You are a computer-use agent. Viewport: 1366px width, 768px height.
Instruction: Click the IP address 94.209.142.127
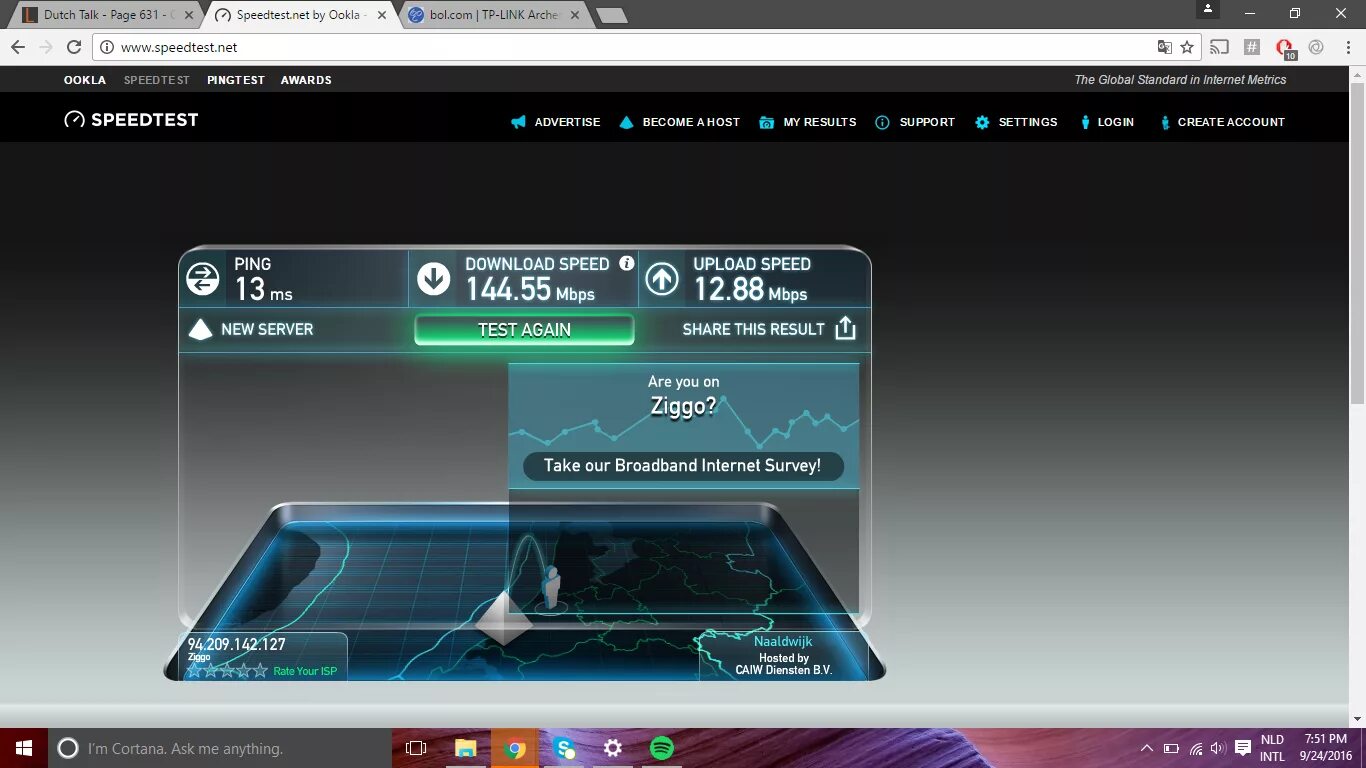point(237,644)
